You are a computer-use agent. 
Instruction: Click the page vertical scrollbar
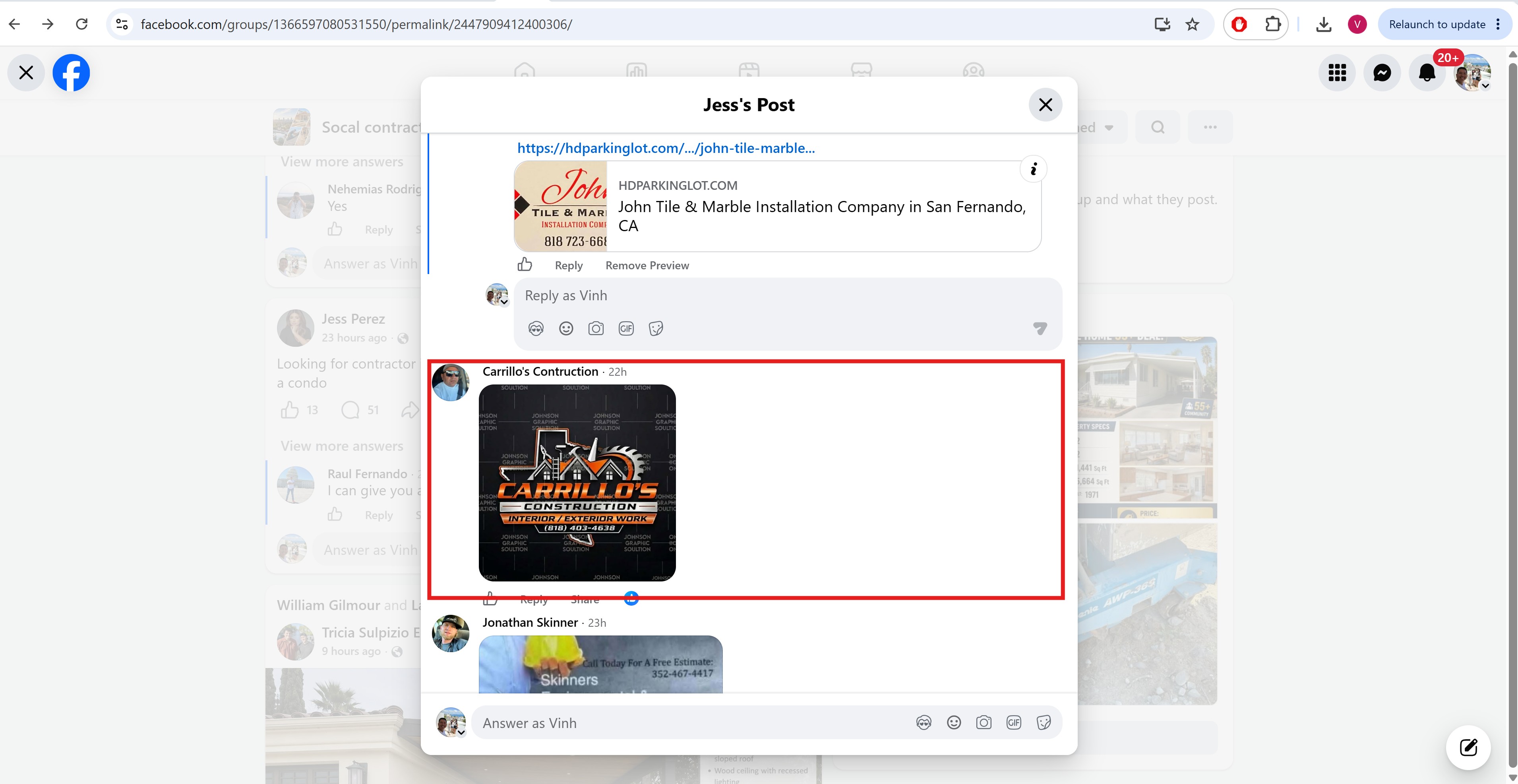1512,415
